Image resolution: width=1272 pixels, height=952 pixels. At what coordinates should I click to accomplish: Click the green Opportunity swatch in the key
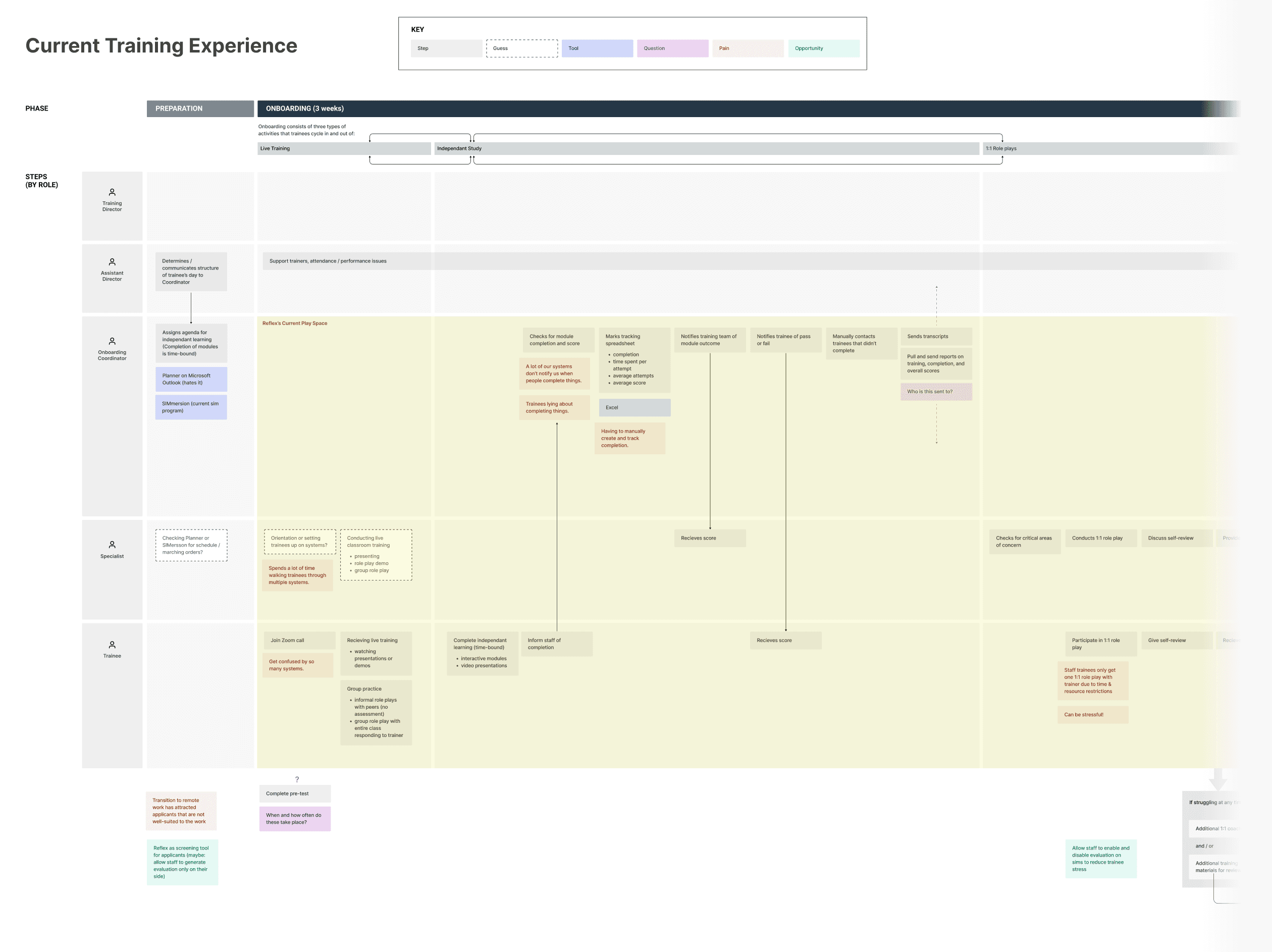[823, 48]
